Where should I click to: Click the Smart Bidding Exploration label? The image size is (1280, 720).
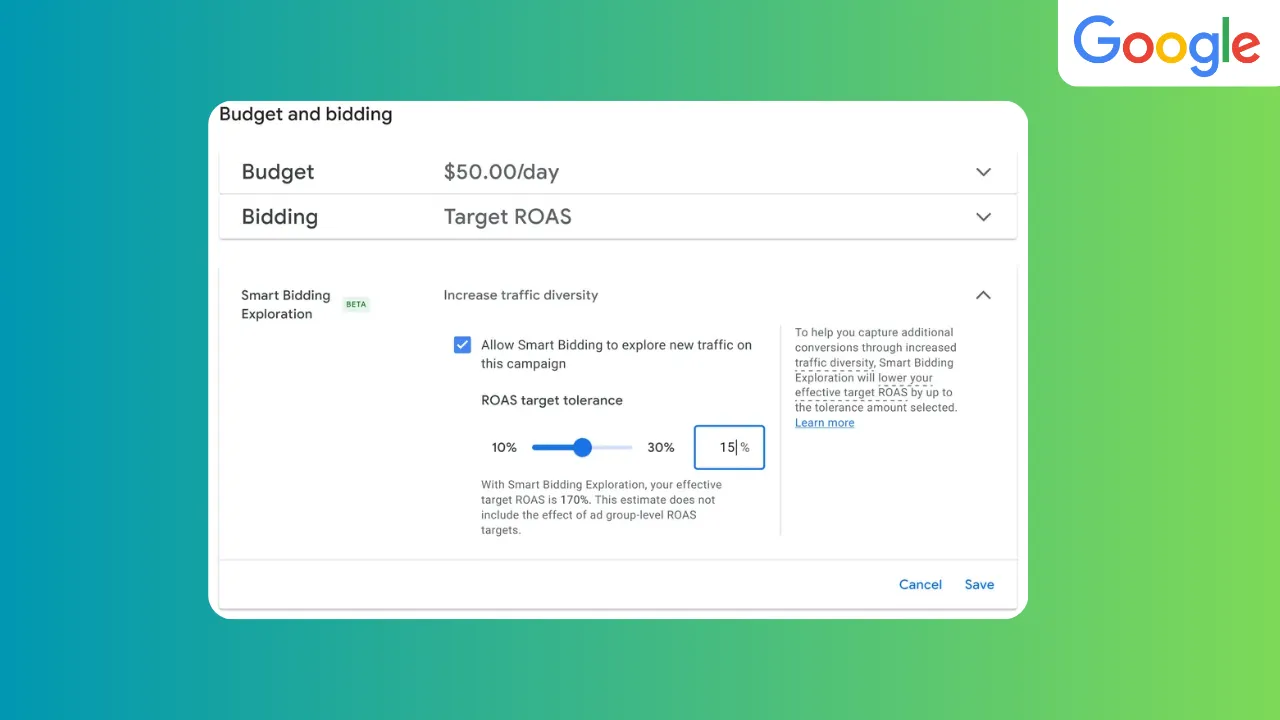point(285,305)
